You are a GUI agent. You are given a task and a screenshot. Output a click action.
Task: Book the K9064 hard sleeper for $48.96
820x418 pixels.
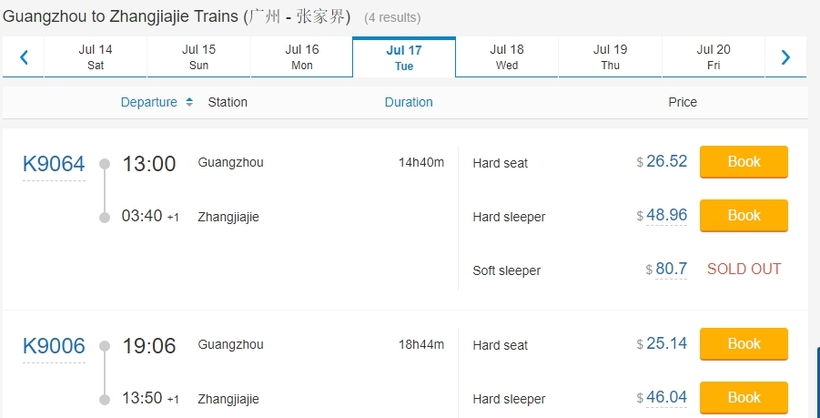(x=744, y=215)
